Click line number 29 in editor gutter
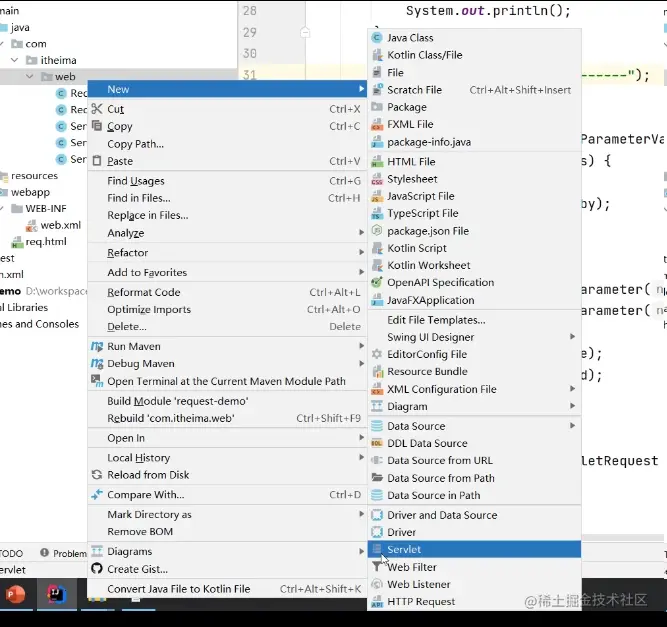Viewport: 667px width, 627px height. coord(250,32)
